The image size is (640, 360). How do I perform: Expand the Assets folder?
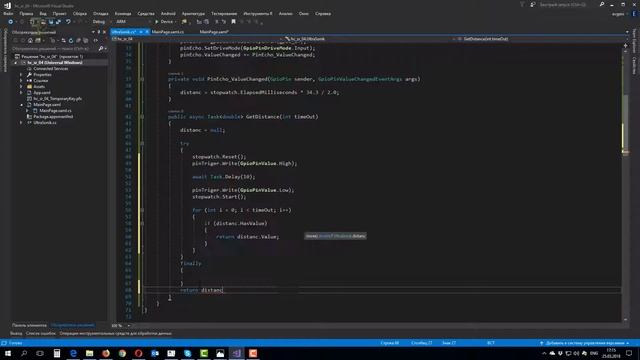point(21,87)
